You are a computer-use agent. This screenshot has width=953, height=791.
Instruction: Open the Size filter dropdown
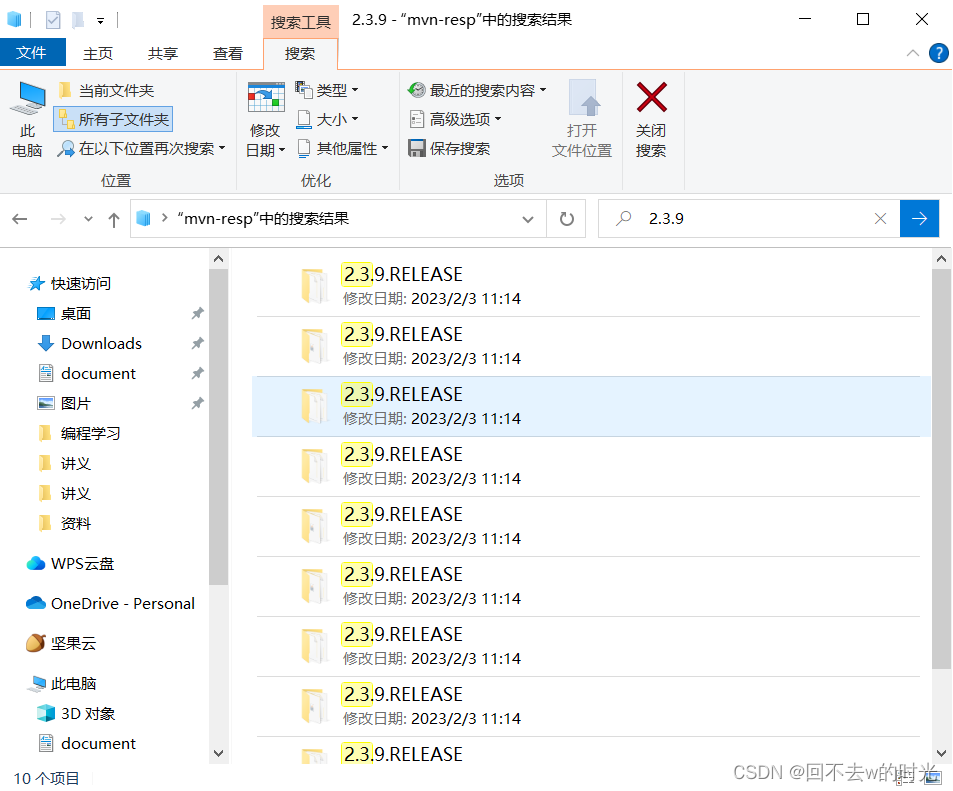coord(328,119)
